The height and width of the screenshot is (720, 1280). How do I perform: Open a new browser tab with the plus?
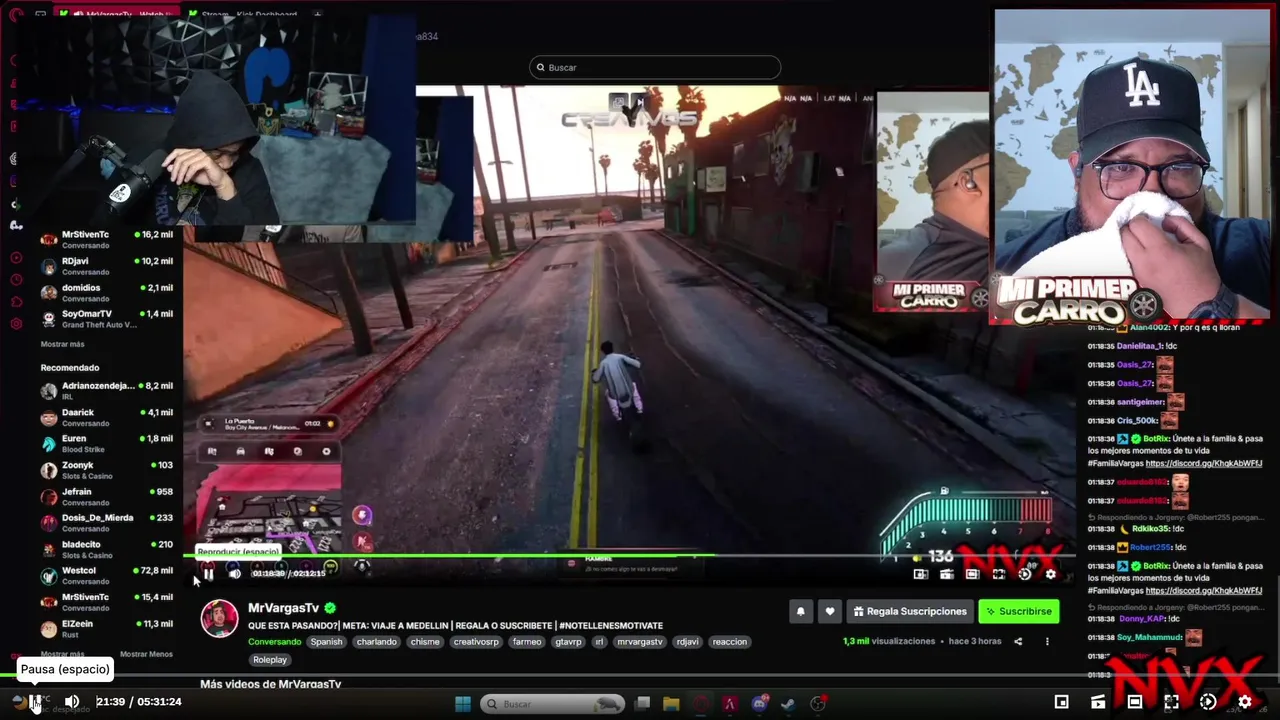pyautogui.click(x=317, y=15)
